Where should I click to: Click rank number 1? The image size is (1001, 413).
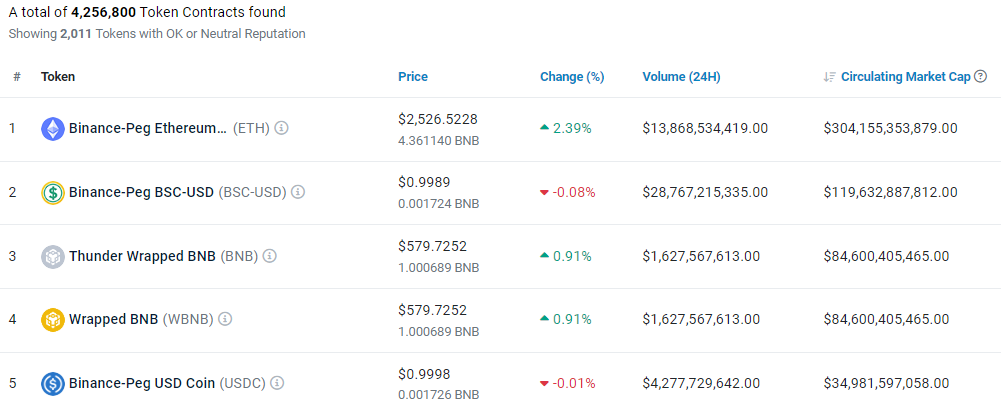click(x=12, y=128)
